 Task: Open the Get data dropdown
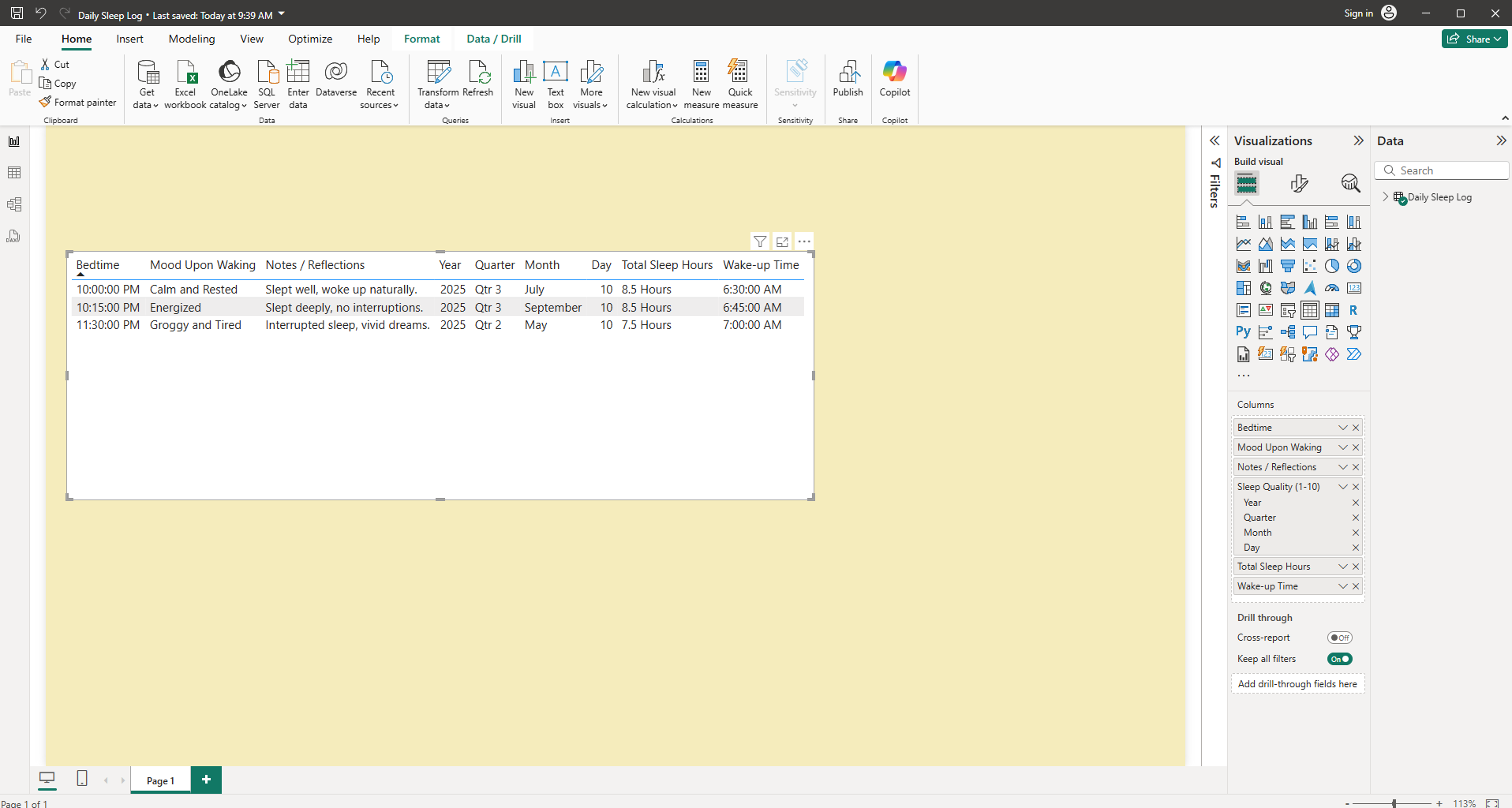point(147,84)
